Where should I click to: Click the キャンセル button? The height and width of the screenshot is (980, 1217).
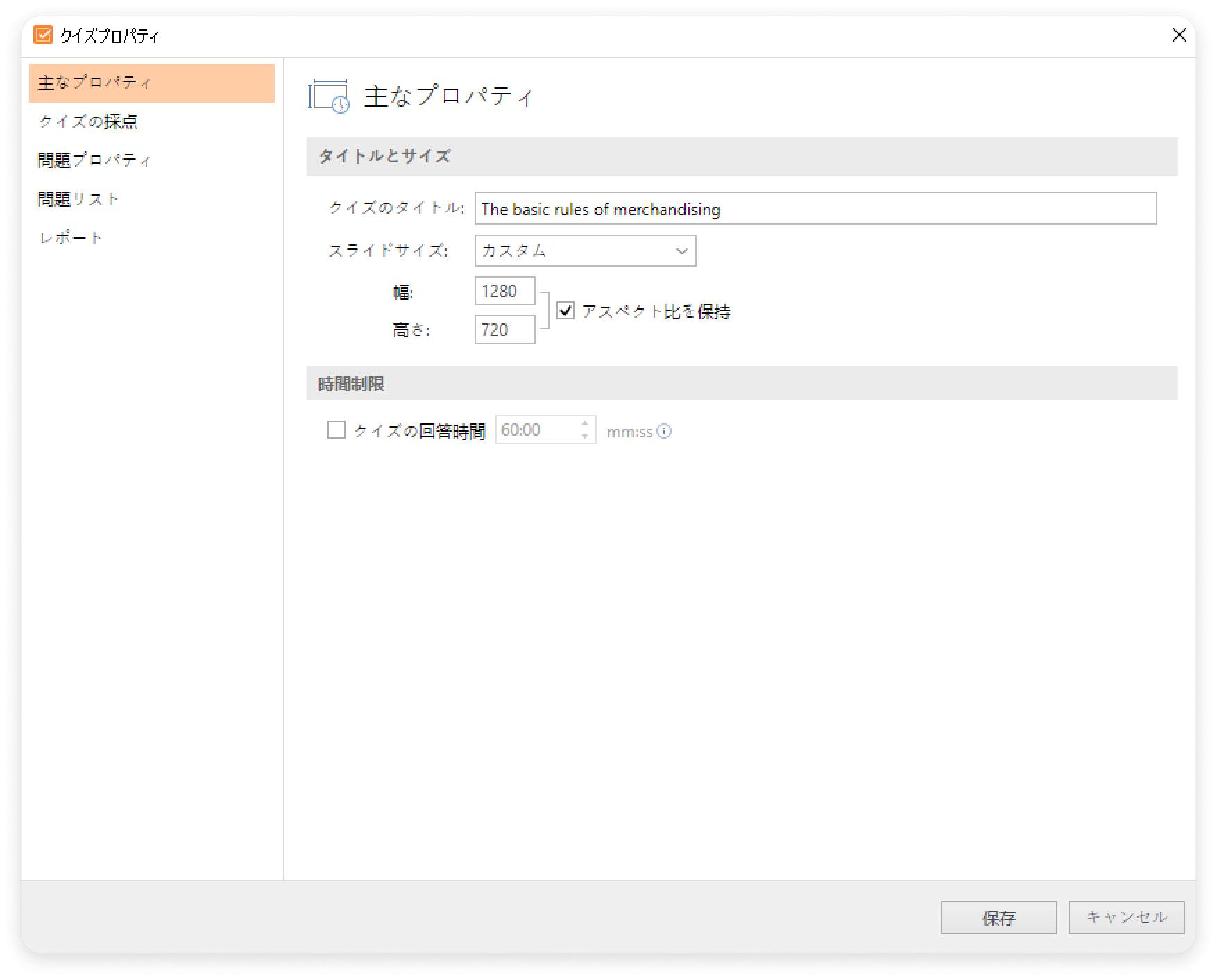tap(1126, 916)
